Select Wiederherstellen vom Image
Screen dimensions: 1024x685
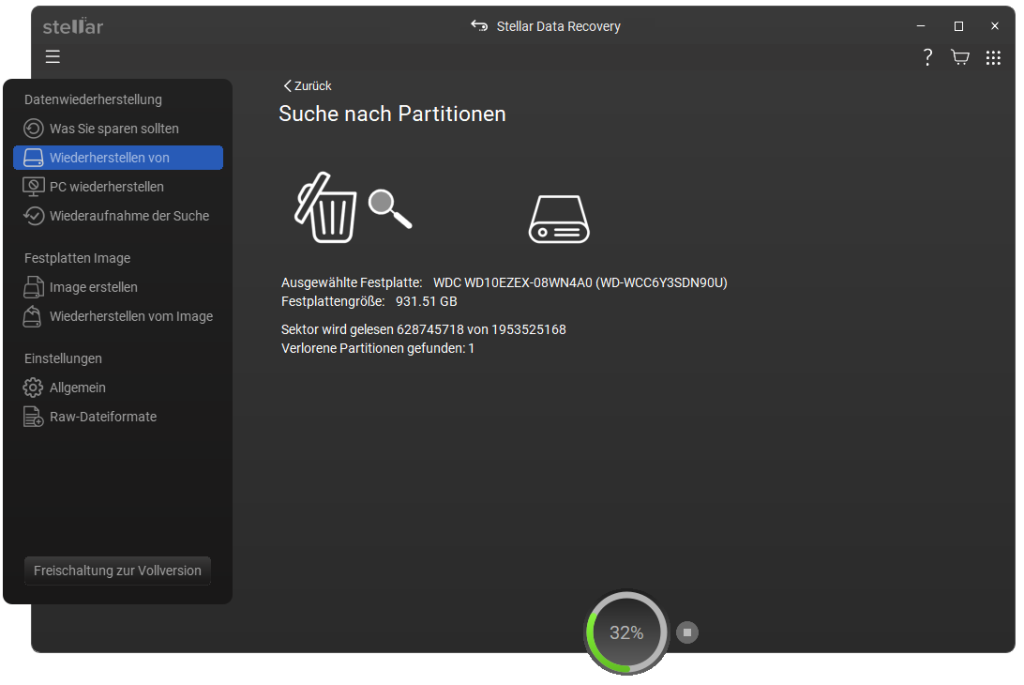[x=131, y=317]
